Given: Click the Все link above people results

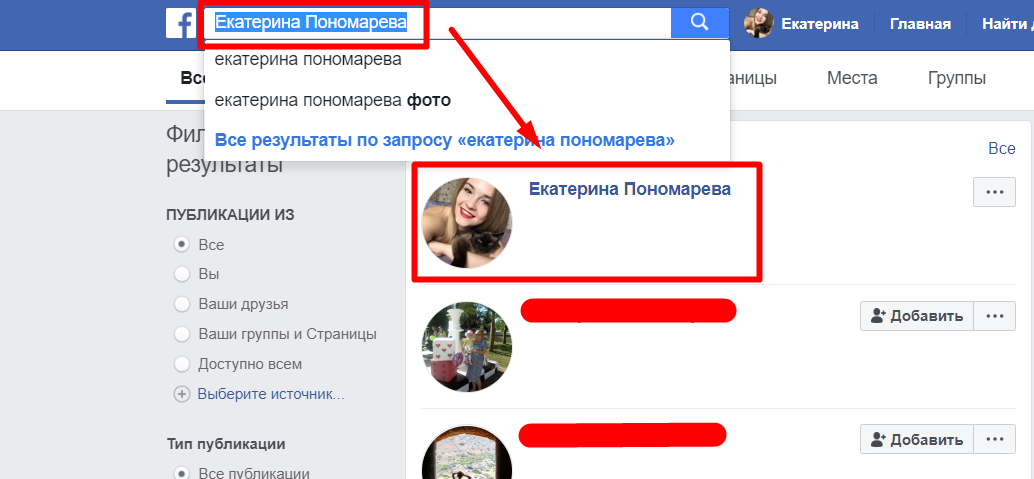Looking at the screenshot, I should [1002, 148].
